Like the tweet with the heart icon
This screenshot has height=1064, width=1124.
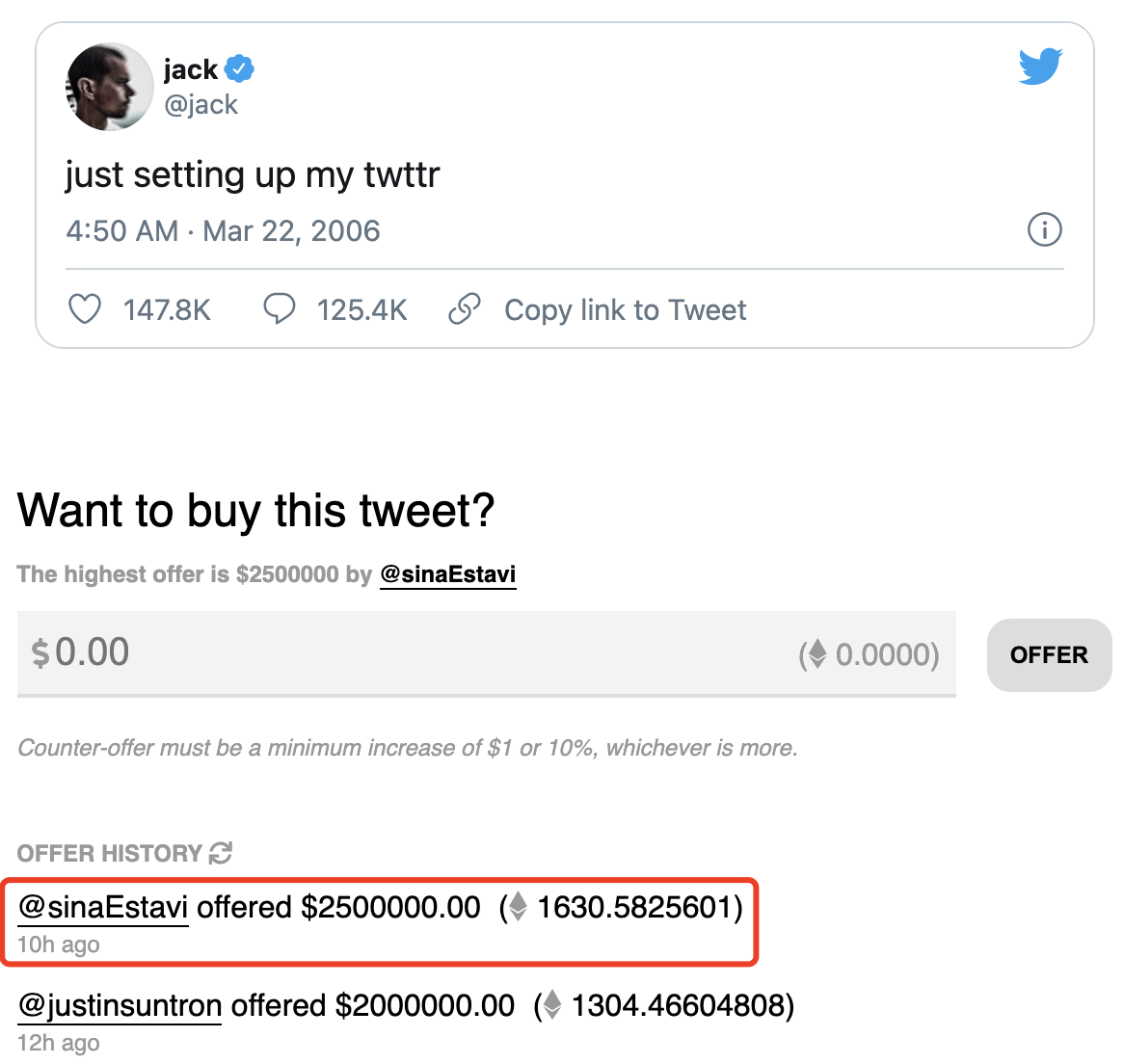click(x=85, y=308)
